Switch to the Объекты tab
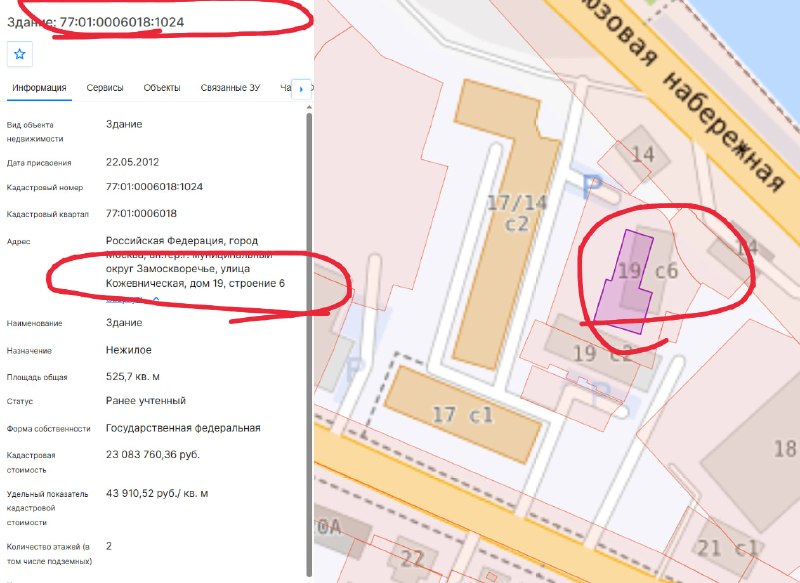800x583 pixels. tap(162, 88)
